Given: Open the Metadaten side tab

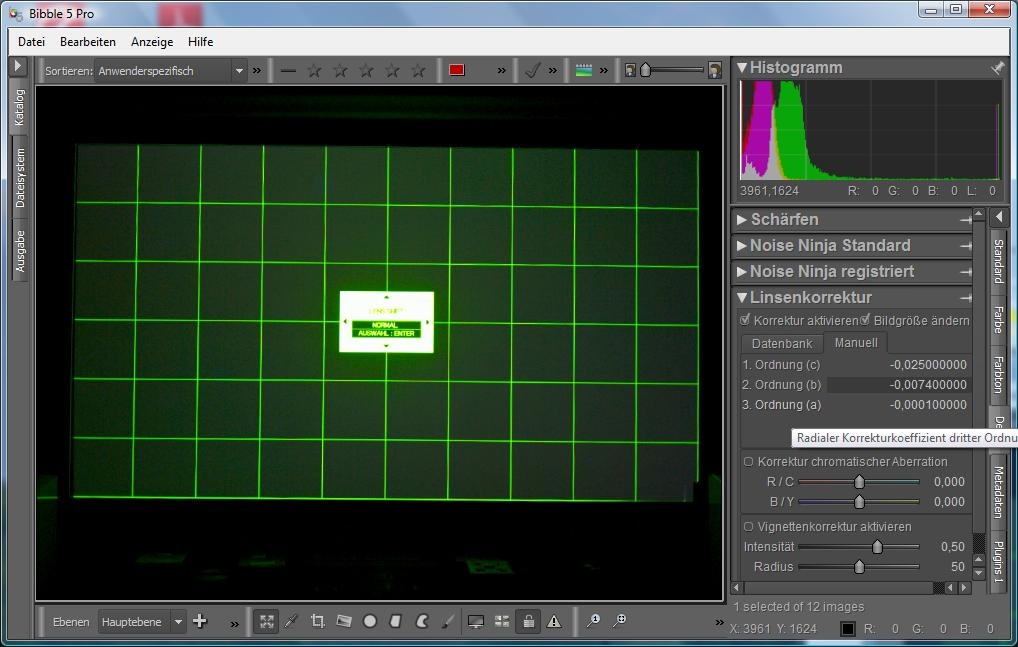Looking at the screenshot, I should (x=998, y=491).
